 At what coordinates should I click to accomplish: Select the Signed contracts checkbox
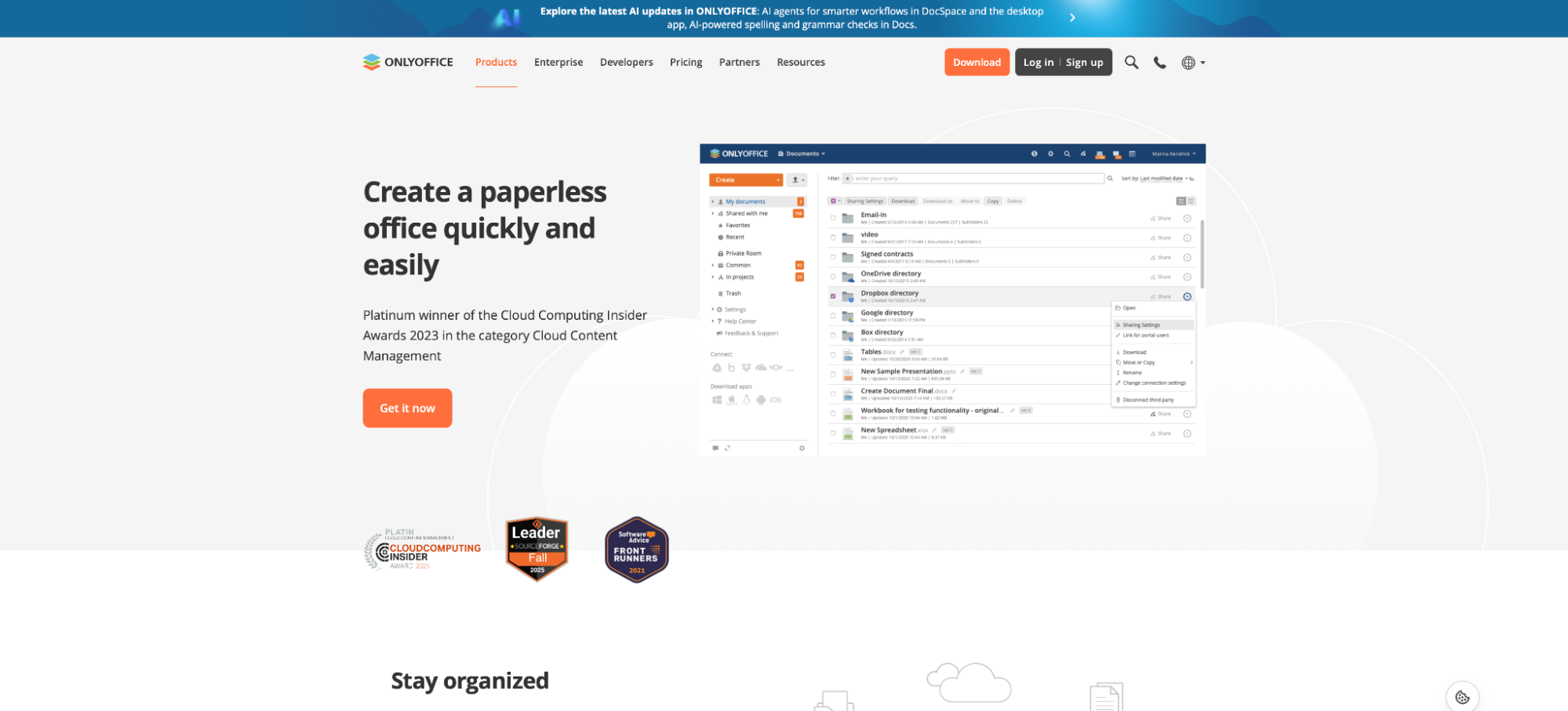pos(833,257)
